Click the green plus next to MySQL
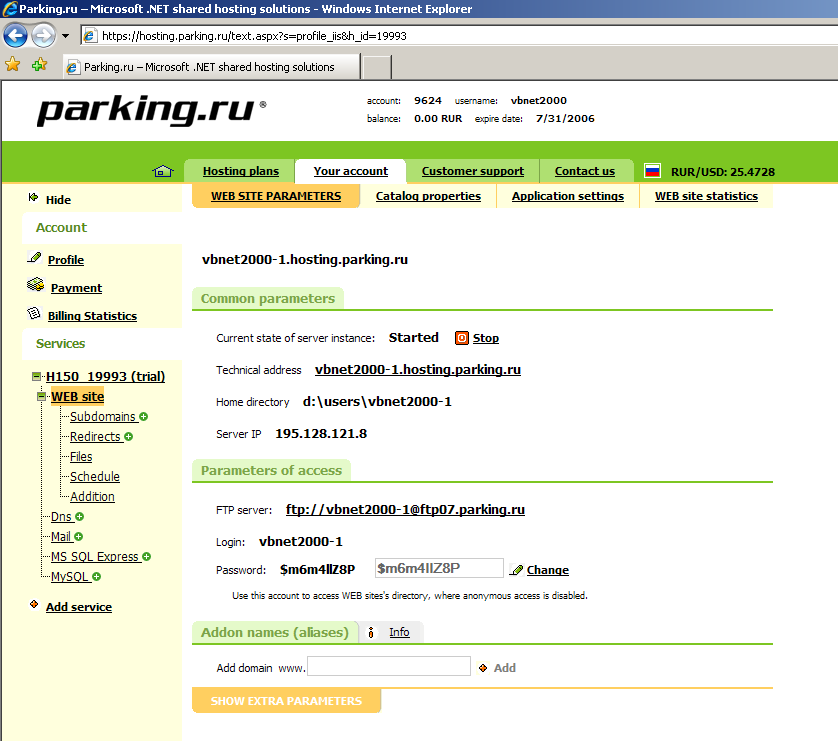838x741 pixels. 96,576
